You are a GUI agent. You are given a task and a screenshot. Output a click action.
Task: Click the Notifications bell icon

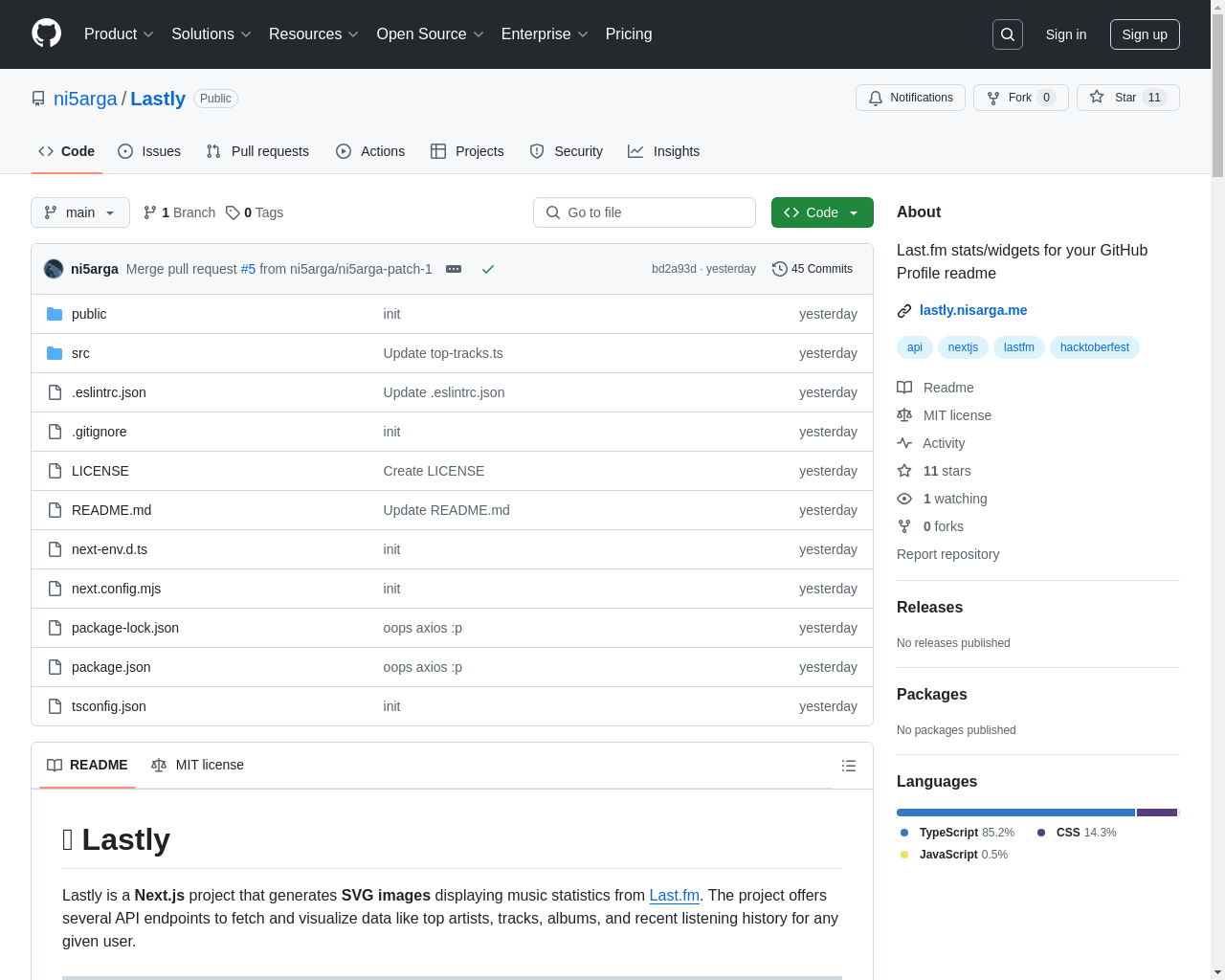point(876,98)
